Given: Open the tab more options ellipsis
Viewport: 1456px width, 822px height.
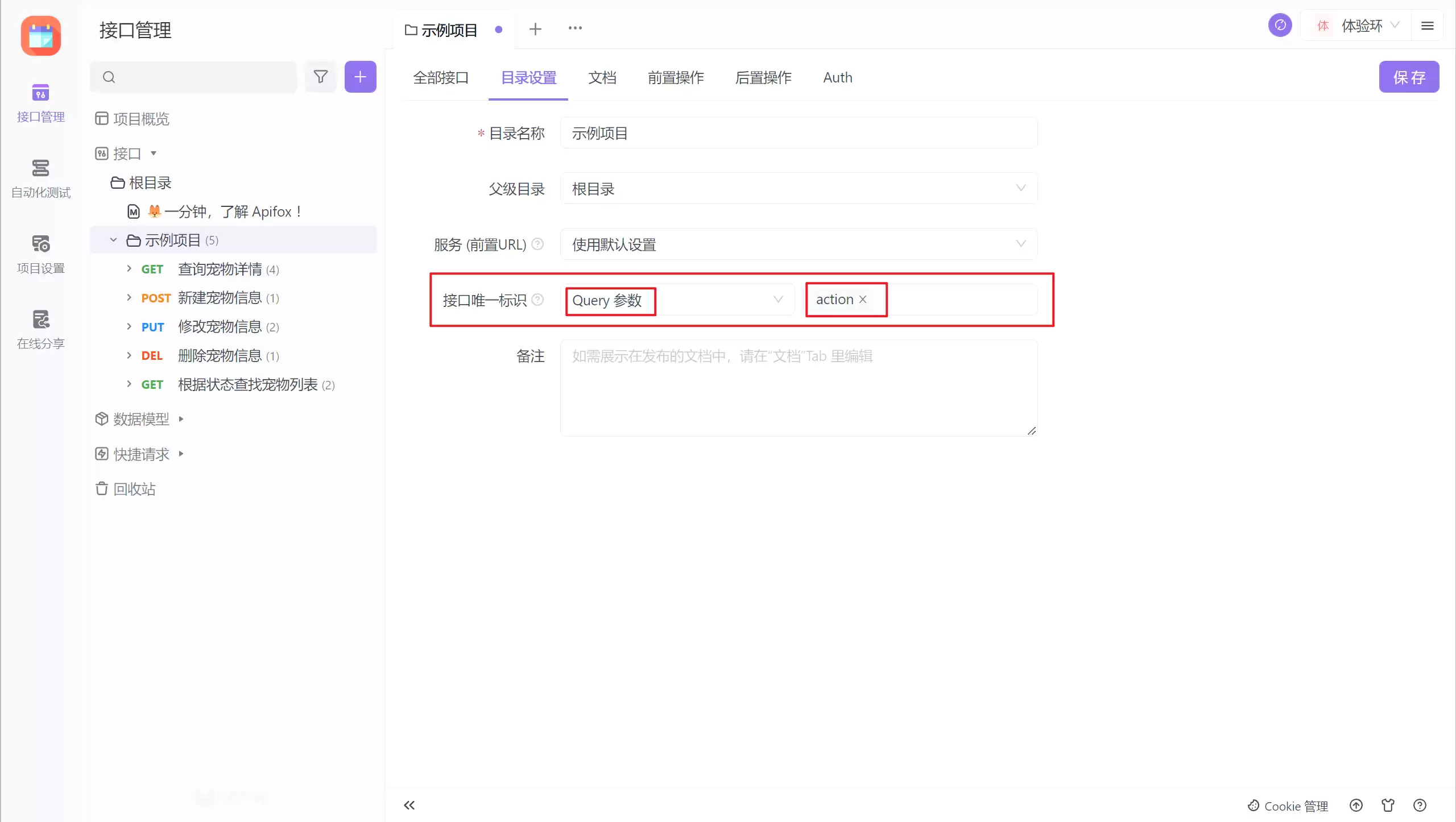Looking at the screenshot, I should point(575,28).
